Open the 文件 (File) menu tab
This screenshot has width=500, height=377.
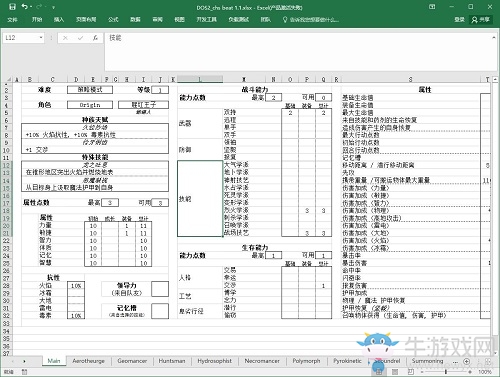pos(12,20)
